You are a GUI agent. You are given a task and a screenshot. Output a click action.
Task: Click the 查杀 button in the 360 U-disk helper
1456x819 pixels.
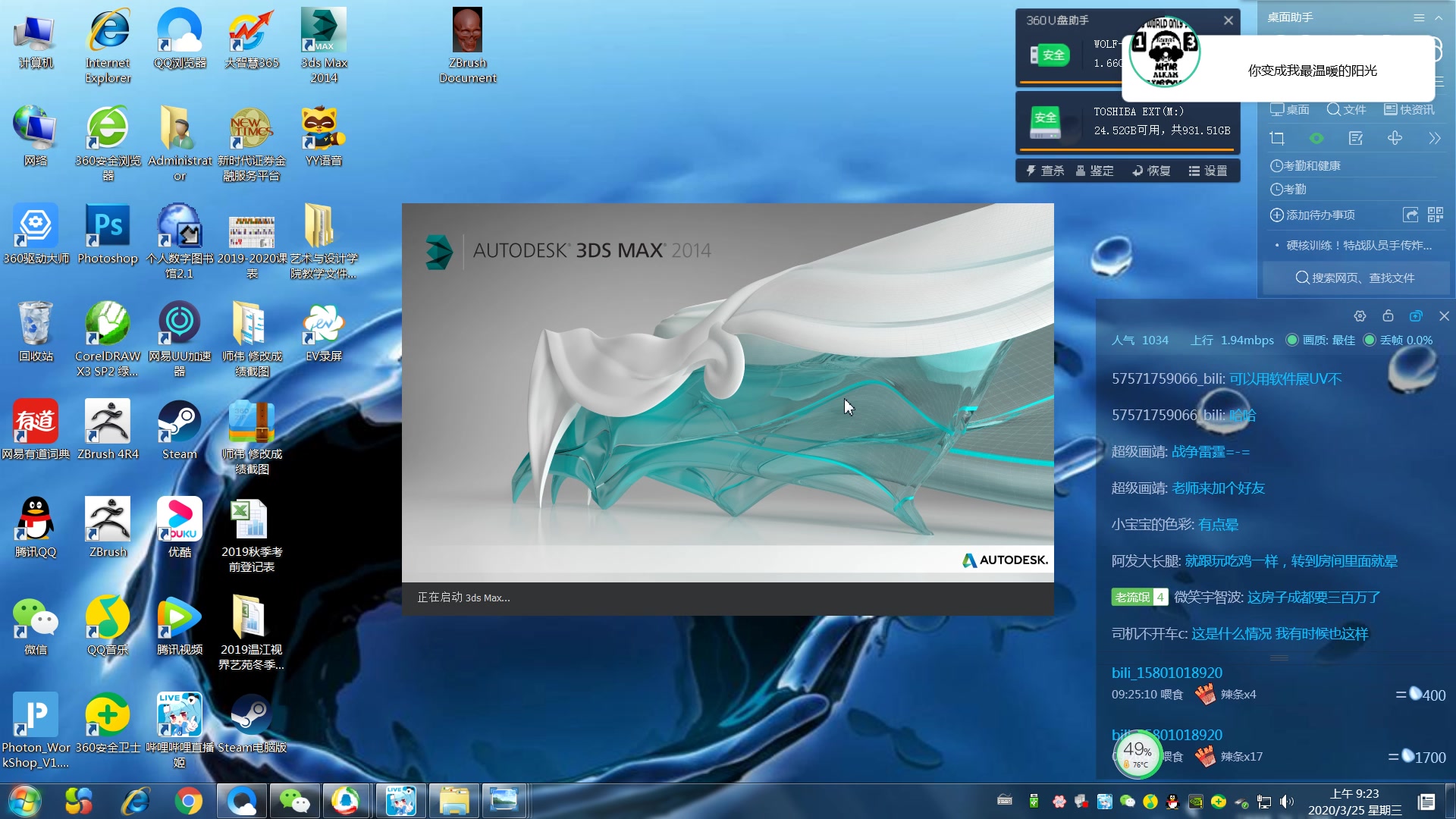pyautogui.click(x=1045, y=171)
